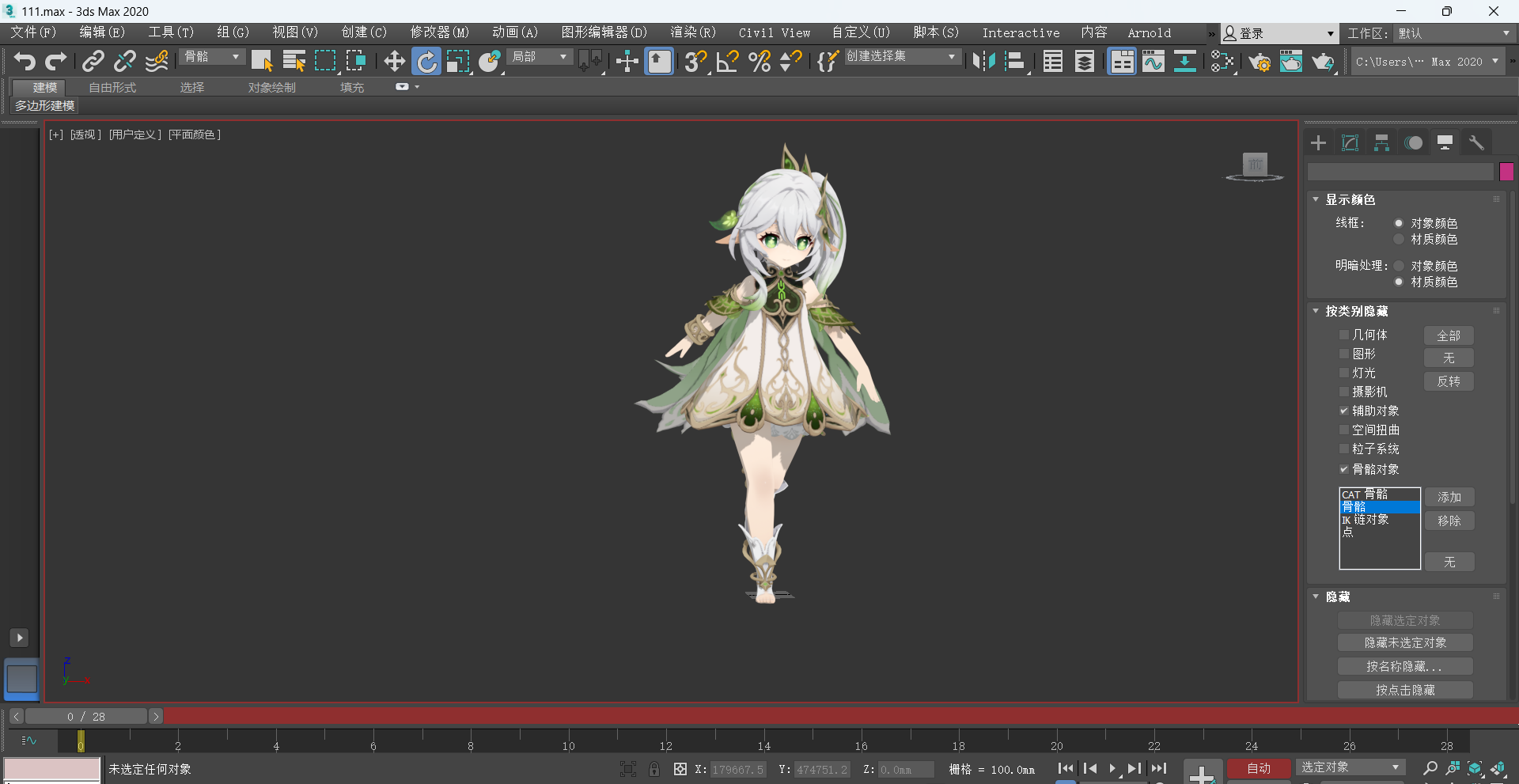Select 对象颜色 radio for 明暗处理

tap(1399, 266)
